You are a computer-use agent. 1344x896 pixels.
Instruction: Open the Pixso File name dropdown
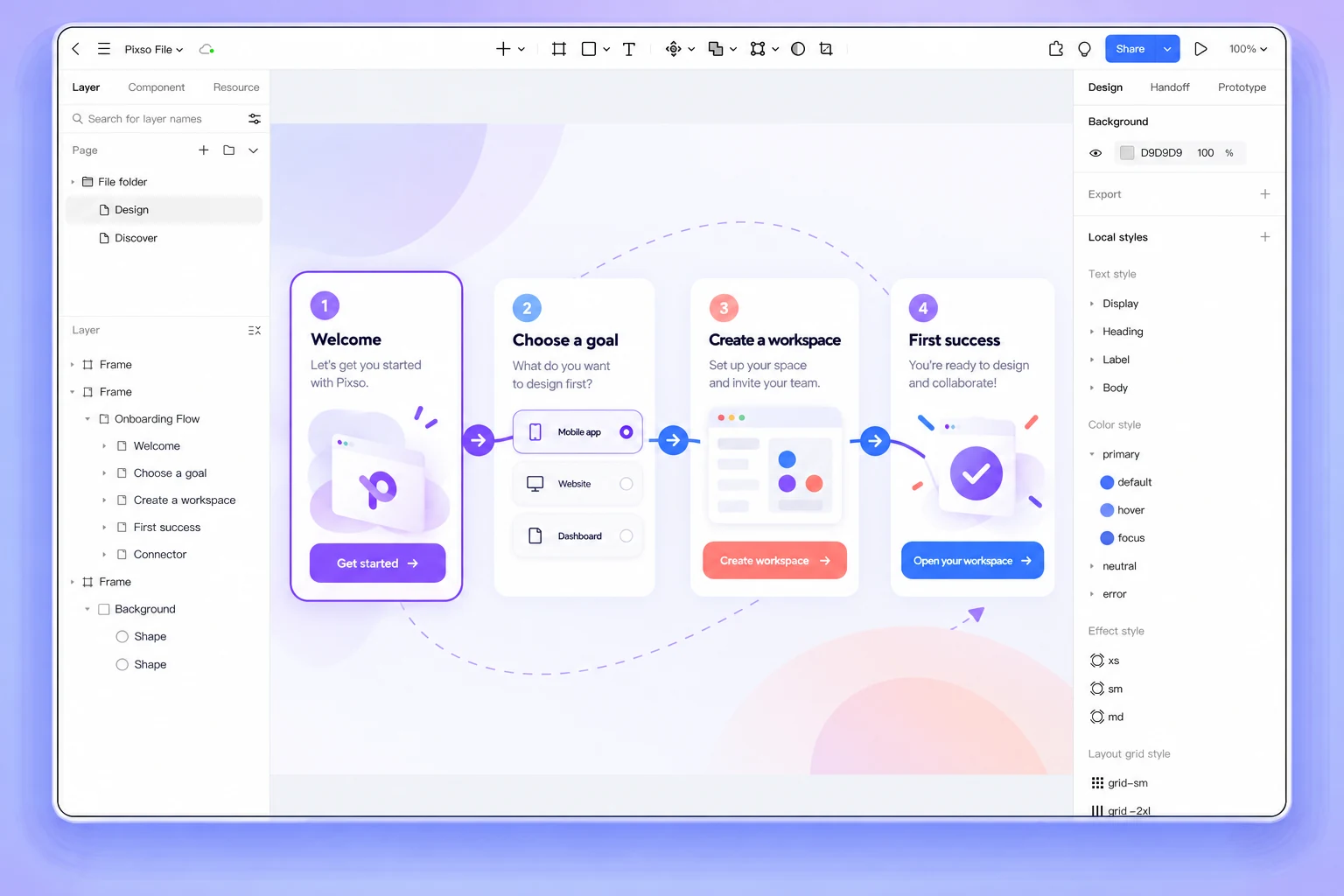154,49
